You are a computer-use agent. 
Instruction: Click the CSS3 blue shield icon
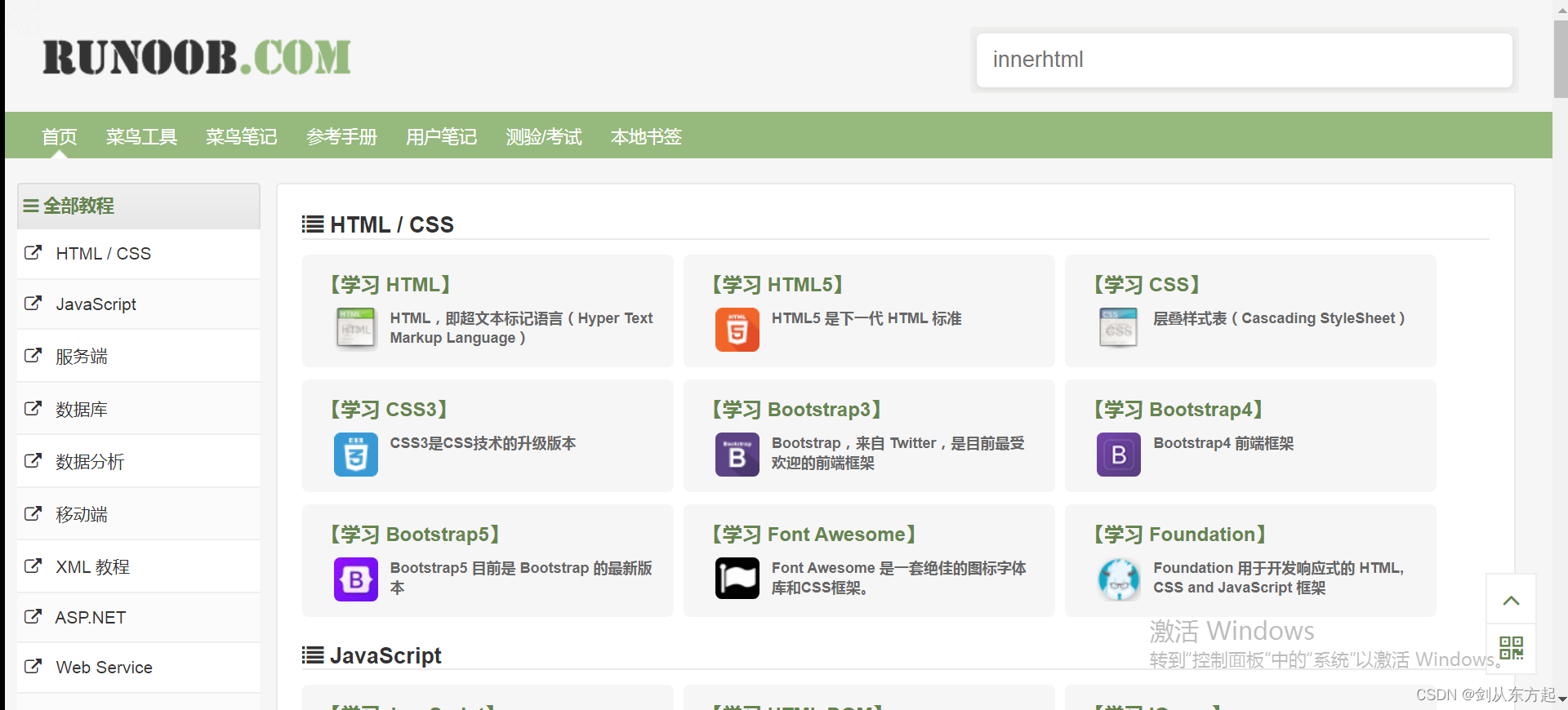coord(355,455)
